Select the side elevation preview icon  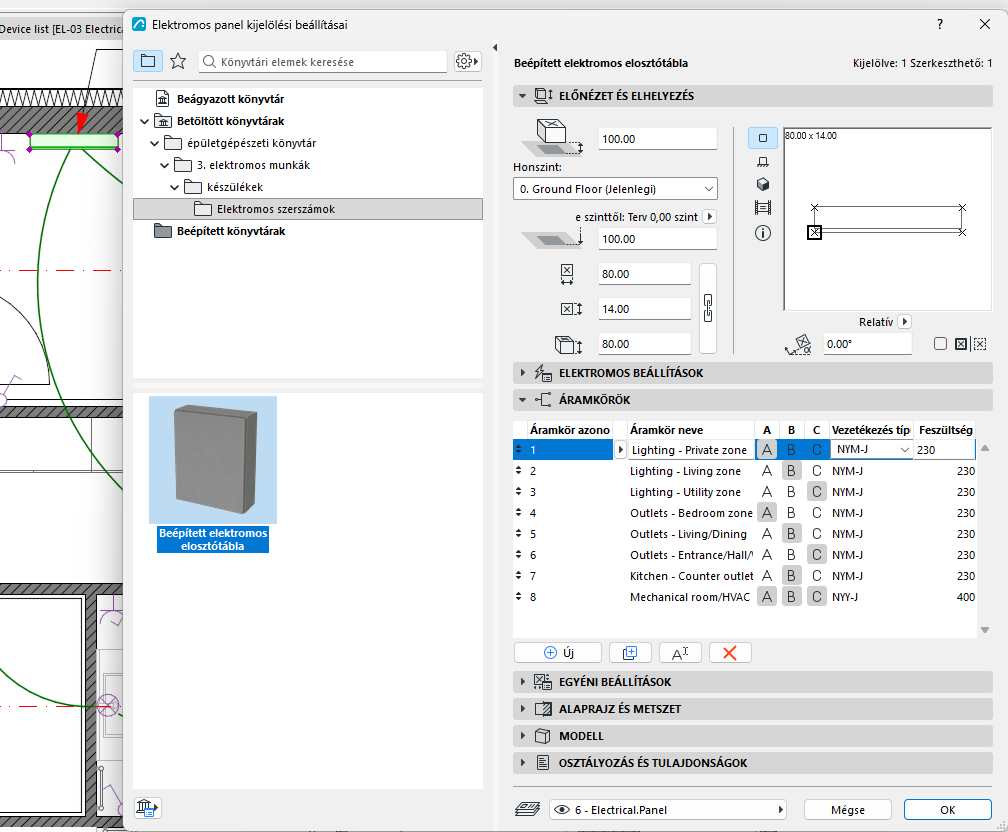(763, 161)
